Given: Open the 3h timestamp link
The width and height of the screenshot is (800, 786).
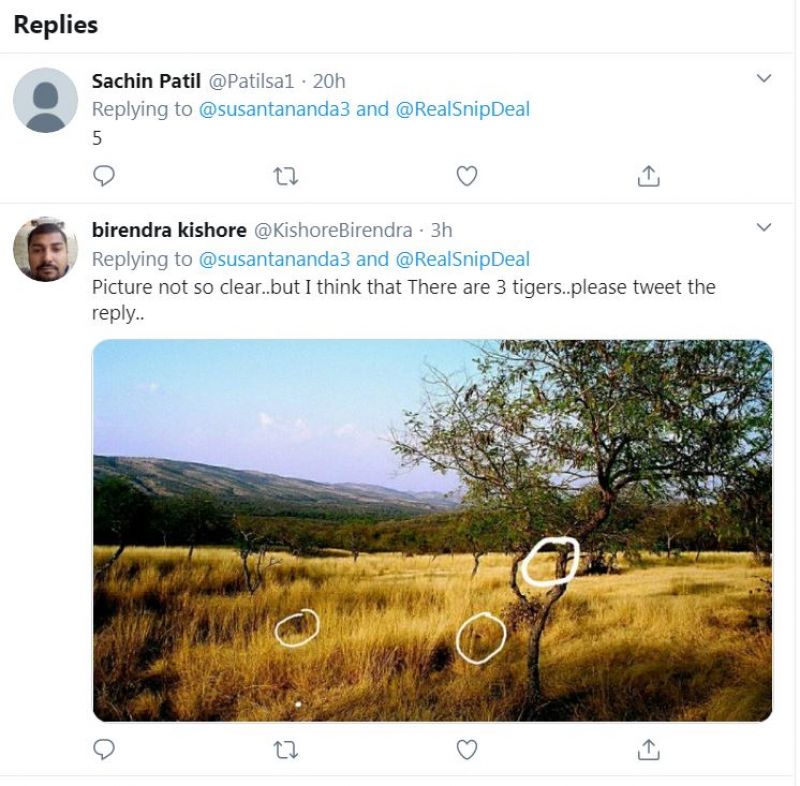Looking at the screenshot, I should pos(441,230).
